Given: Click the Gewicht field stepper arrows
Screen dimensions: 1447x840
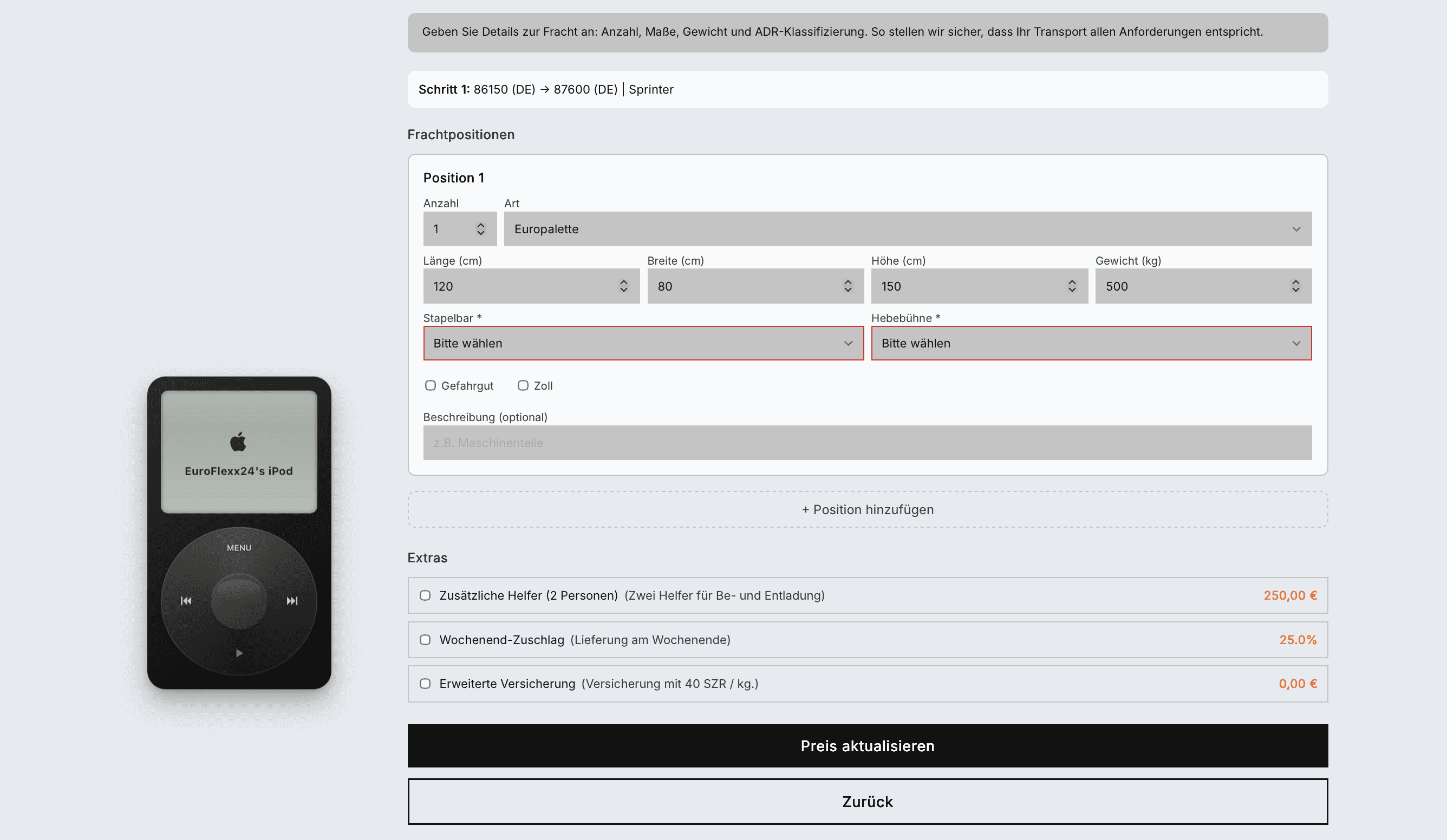Looking at the screenshot, I should (1295, 286).
